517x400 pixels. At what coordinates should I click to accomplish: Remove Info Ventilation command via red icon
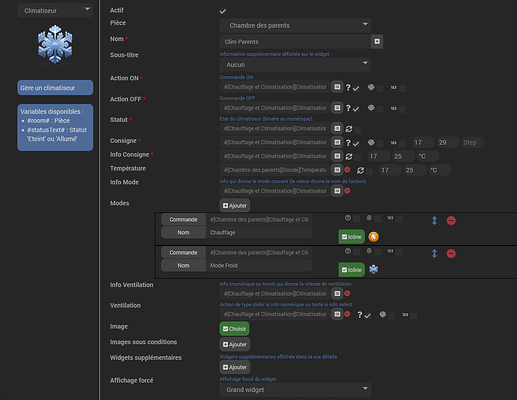point(347,293)
